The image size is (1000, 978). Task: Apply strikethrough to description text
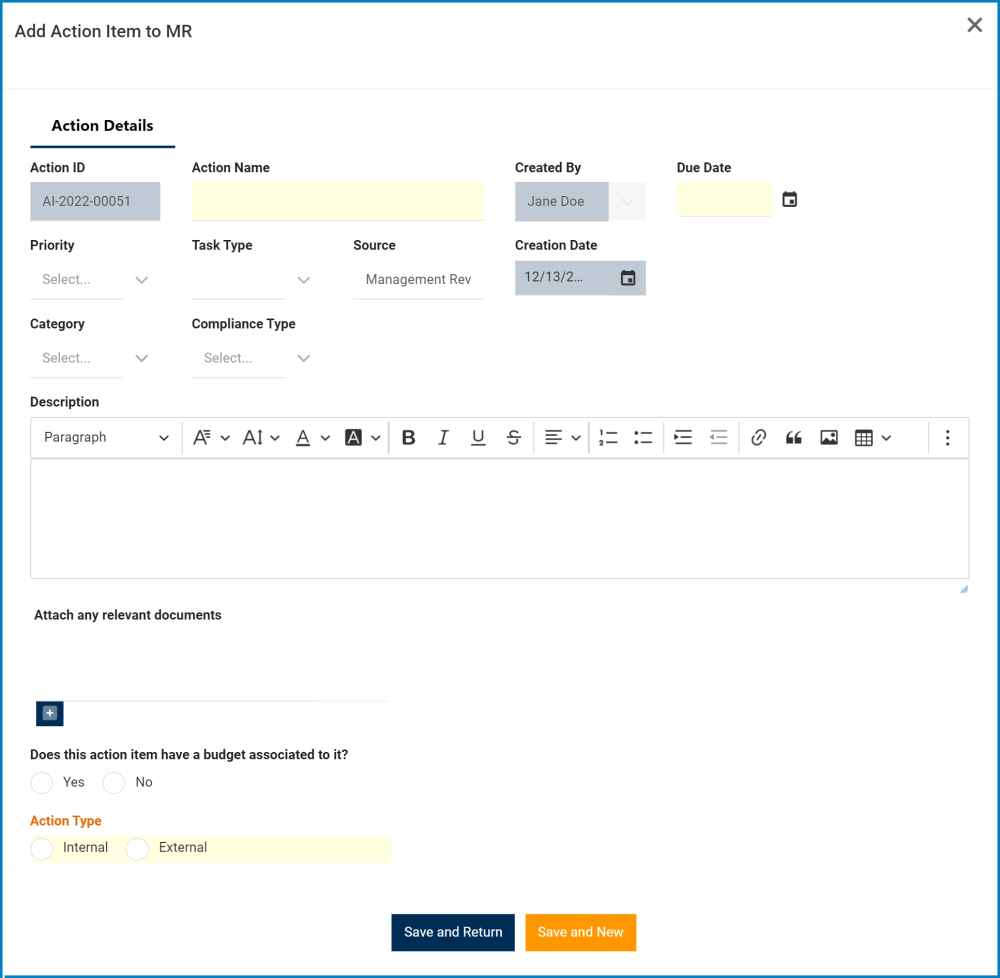click(x=513, y=437)
